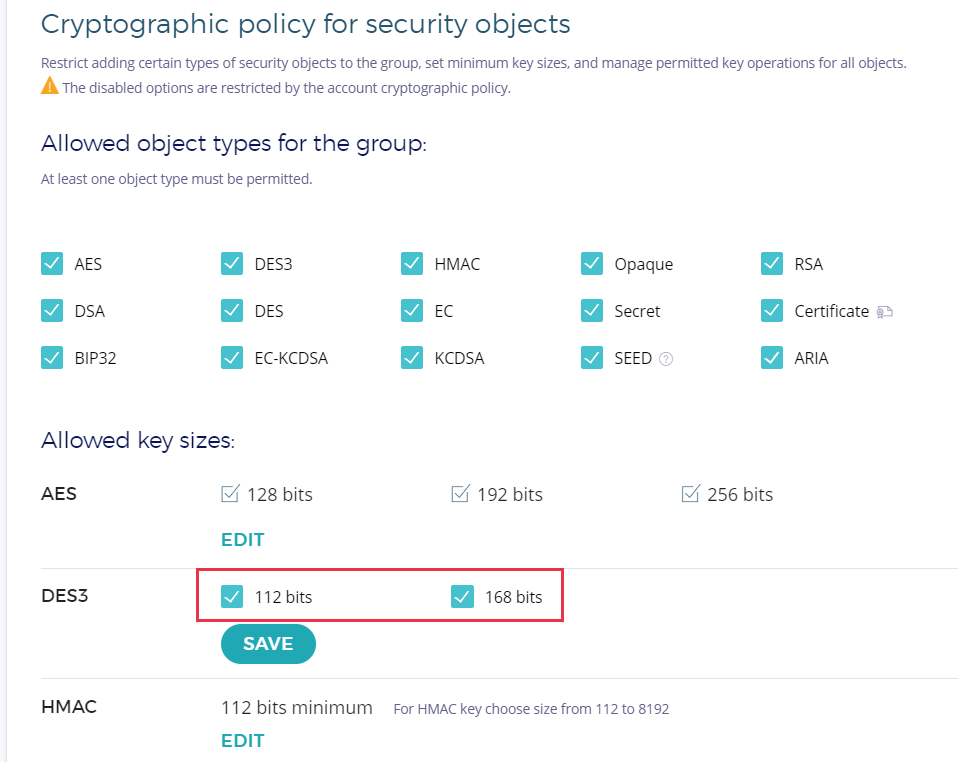Disable the ARIA object type
This screenshot has width=958, height=762.
tap(772, 358)
